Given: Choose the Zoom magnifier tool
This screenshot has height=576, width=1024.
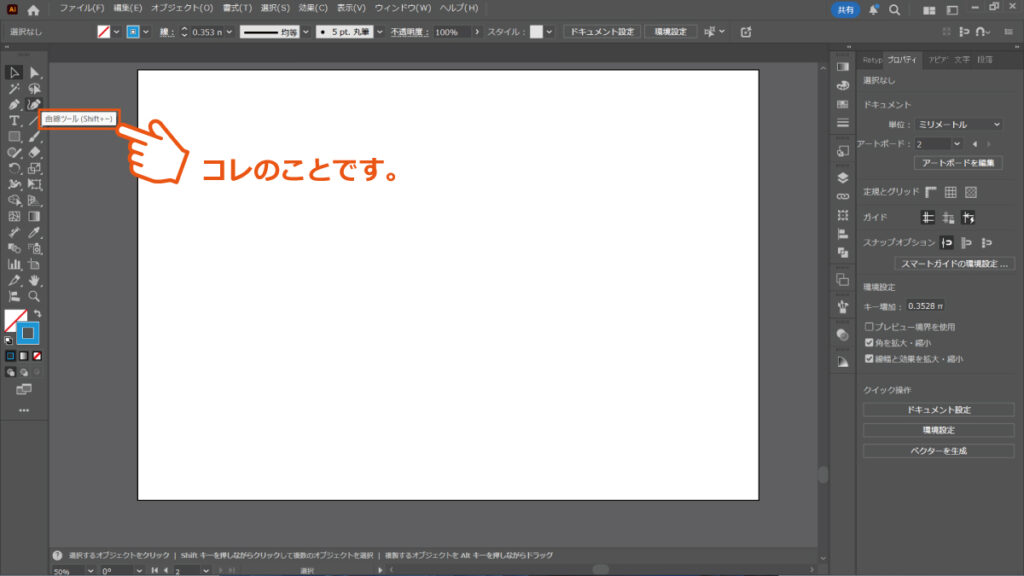Looking at the screenshot, I should tap(35, 296).
